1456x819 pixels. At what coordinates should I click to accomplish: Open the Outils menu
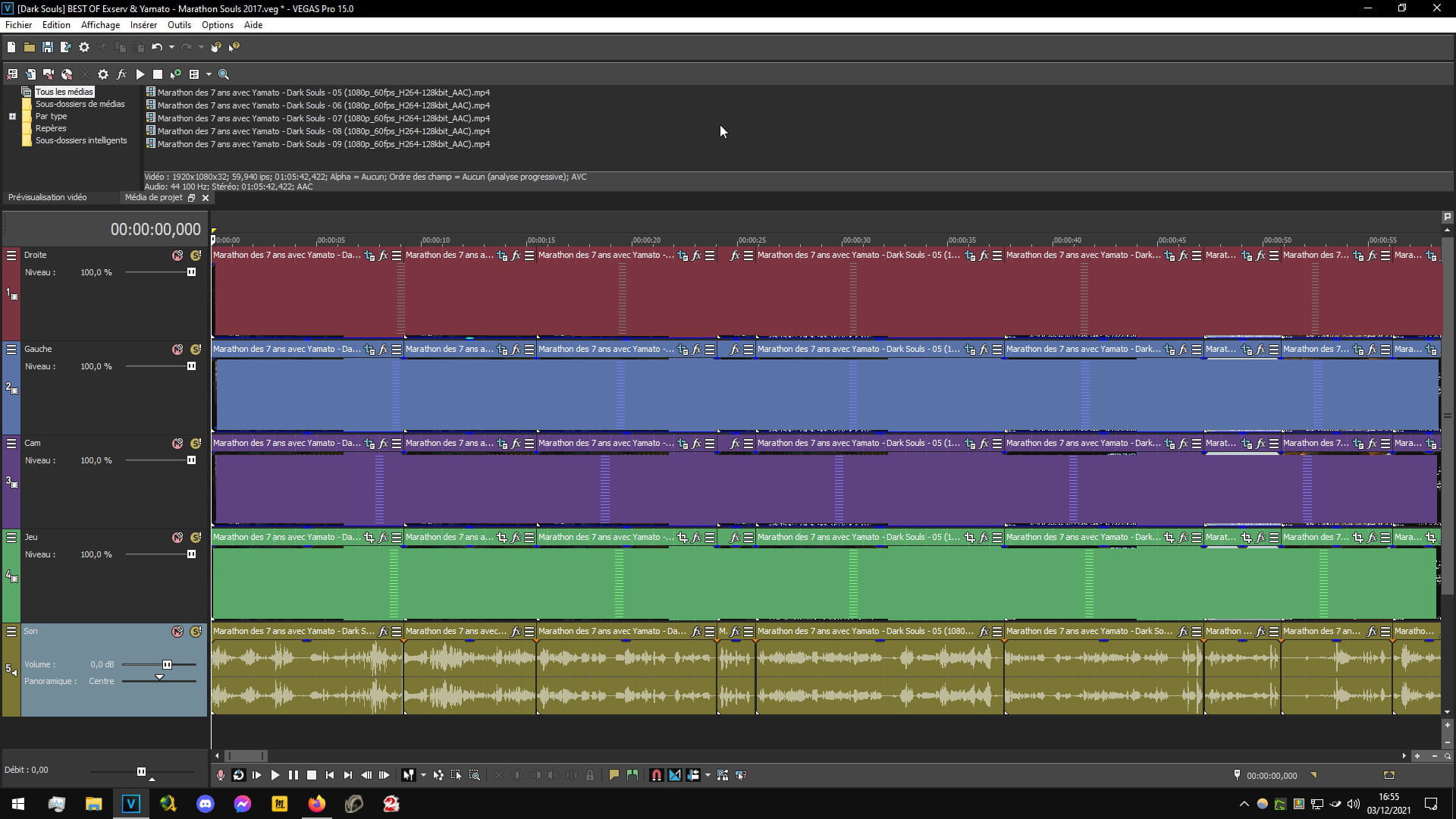coord(179,25)
